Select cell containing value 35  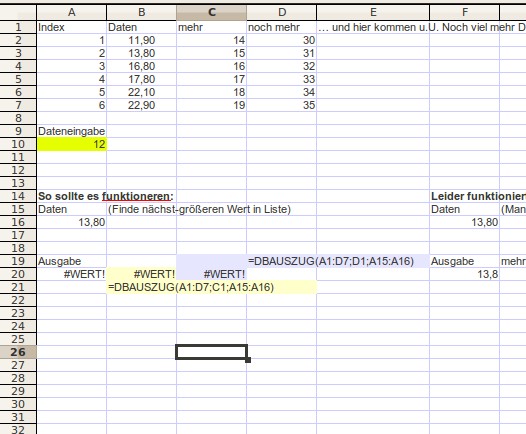[x=281, y=105]
